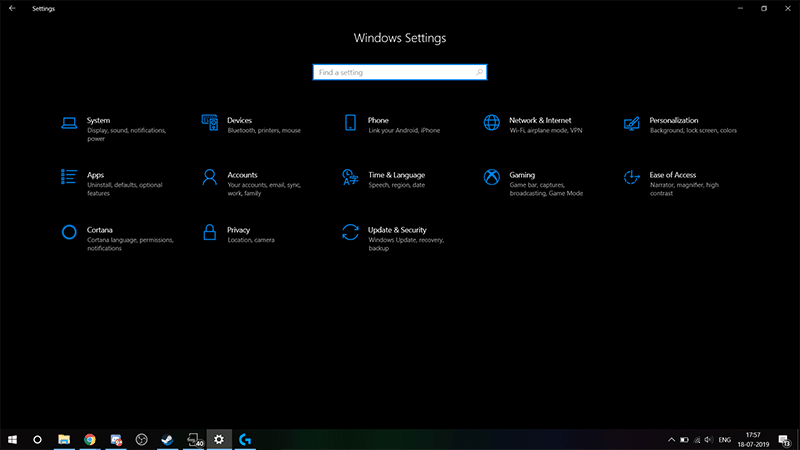Select the Settings gear taskbar button
Viewport: 800px width, 450px height.
pos(219,439)
